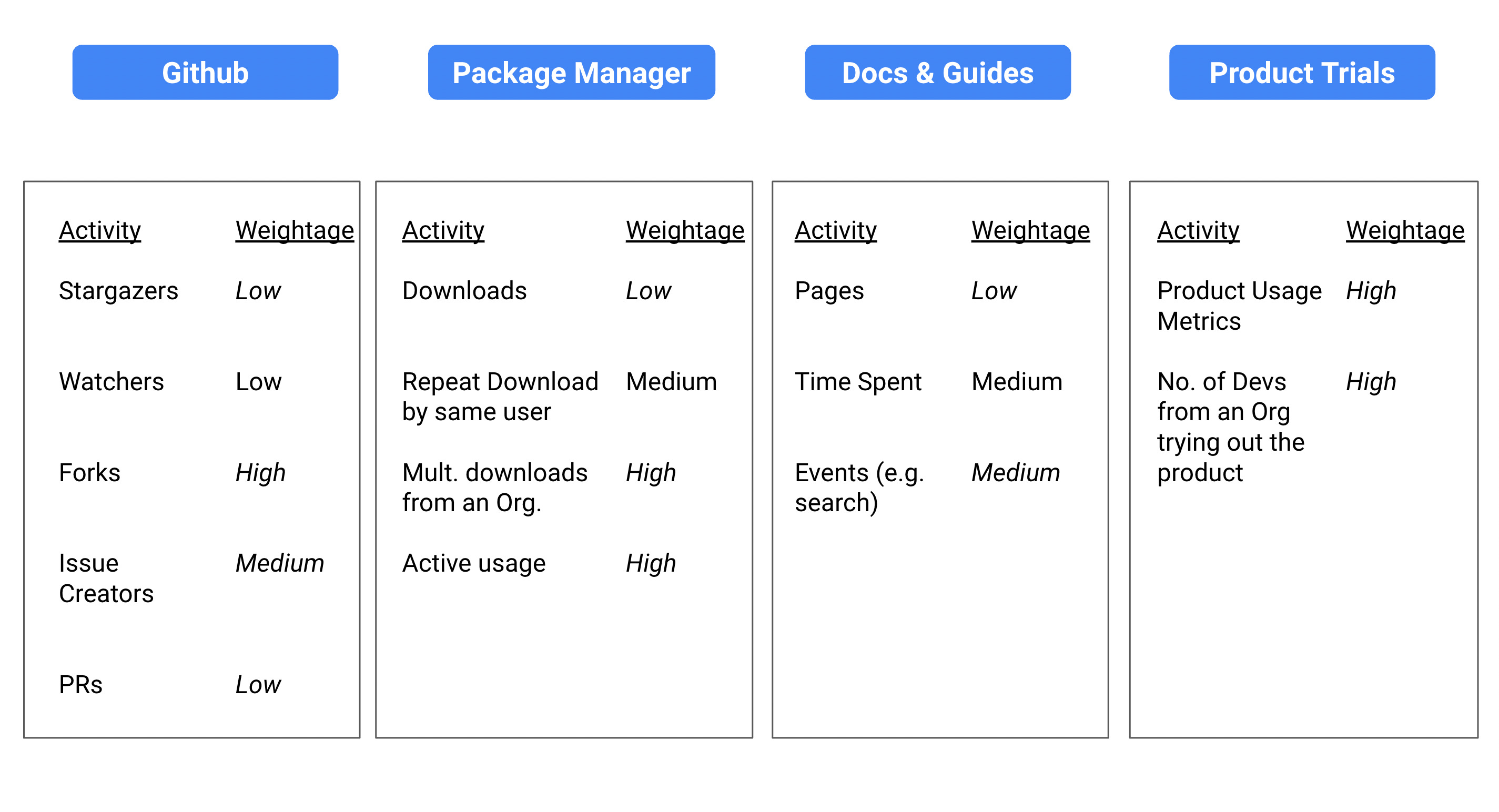Select the Watchers activity text
The image size is (1499, 812).
(x=111, y=382)
